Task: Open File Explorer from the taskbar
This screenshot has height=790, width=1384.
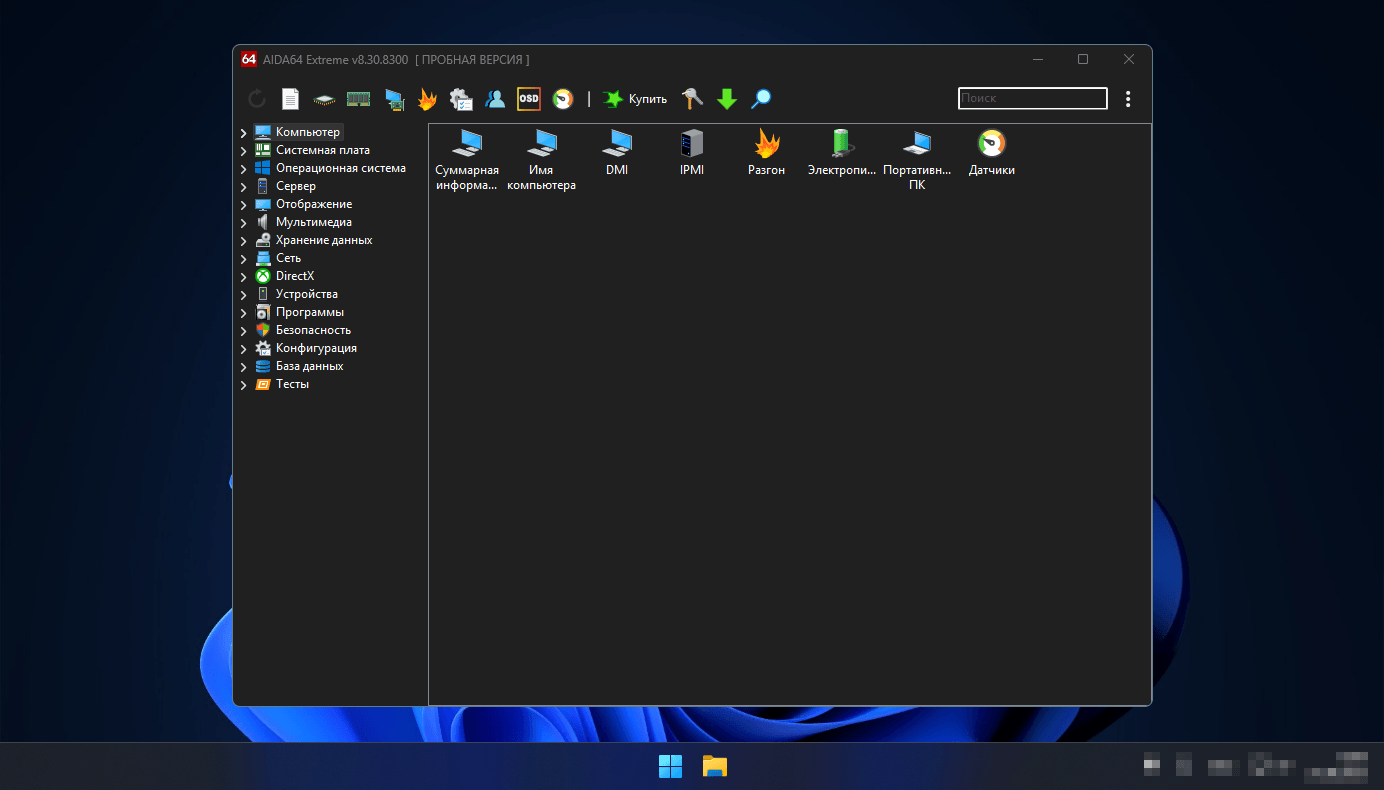Action: (714, 766)
